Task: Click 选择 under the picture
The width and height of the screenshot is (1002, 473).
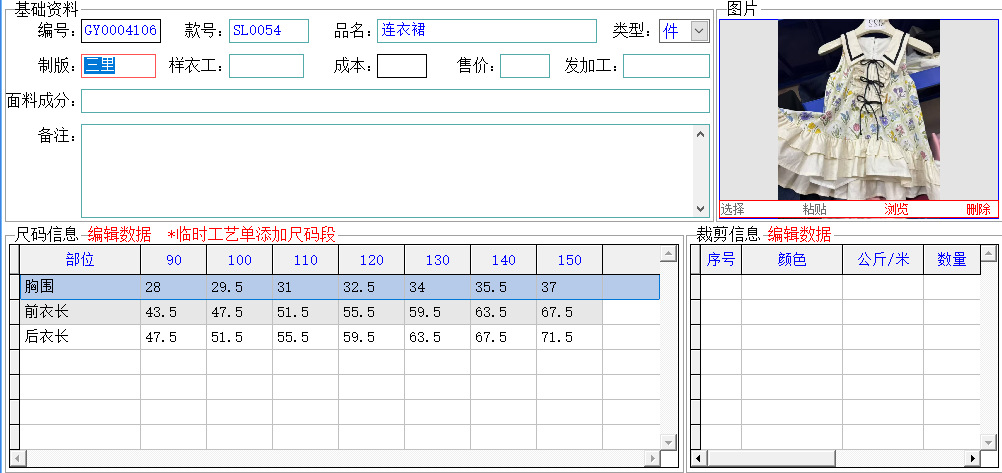Action: pos(732,209)
